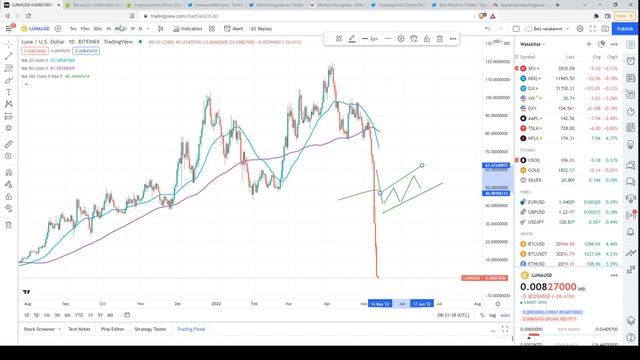Open the chart patterns tool group
640x360 pixels.
tap(9, 104)
